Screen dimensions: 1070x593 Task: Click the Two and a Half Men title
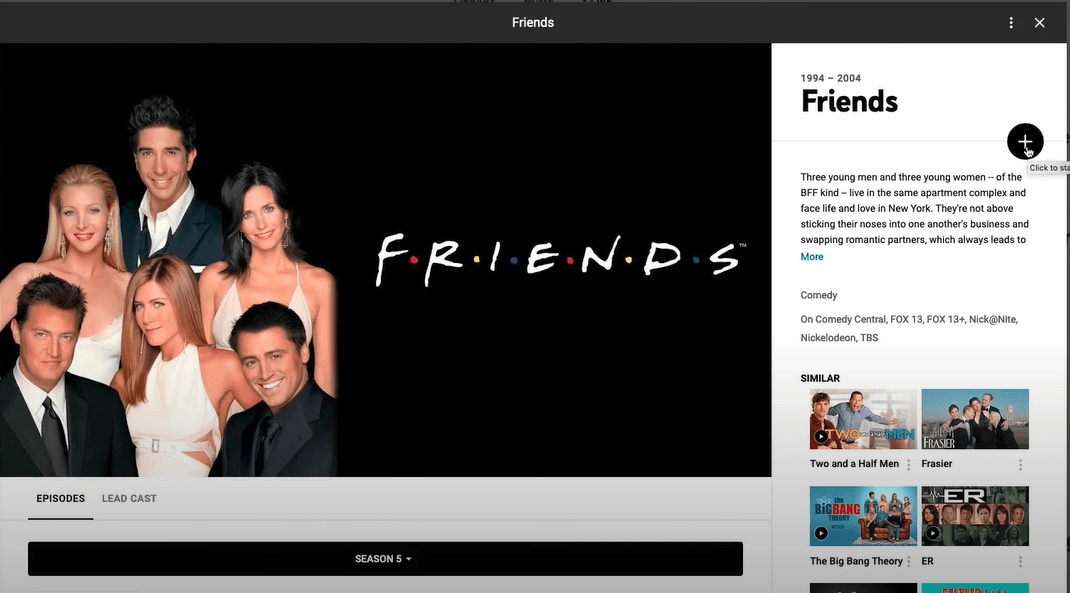click(854, 464)
